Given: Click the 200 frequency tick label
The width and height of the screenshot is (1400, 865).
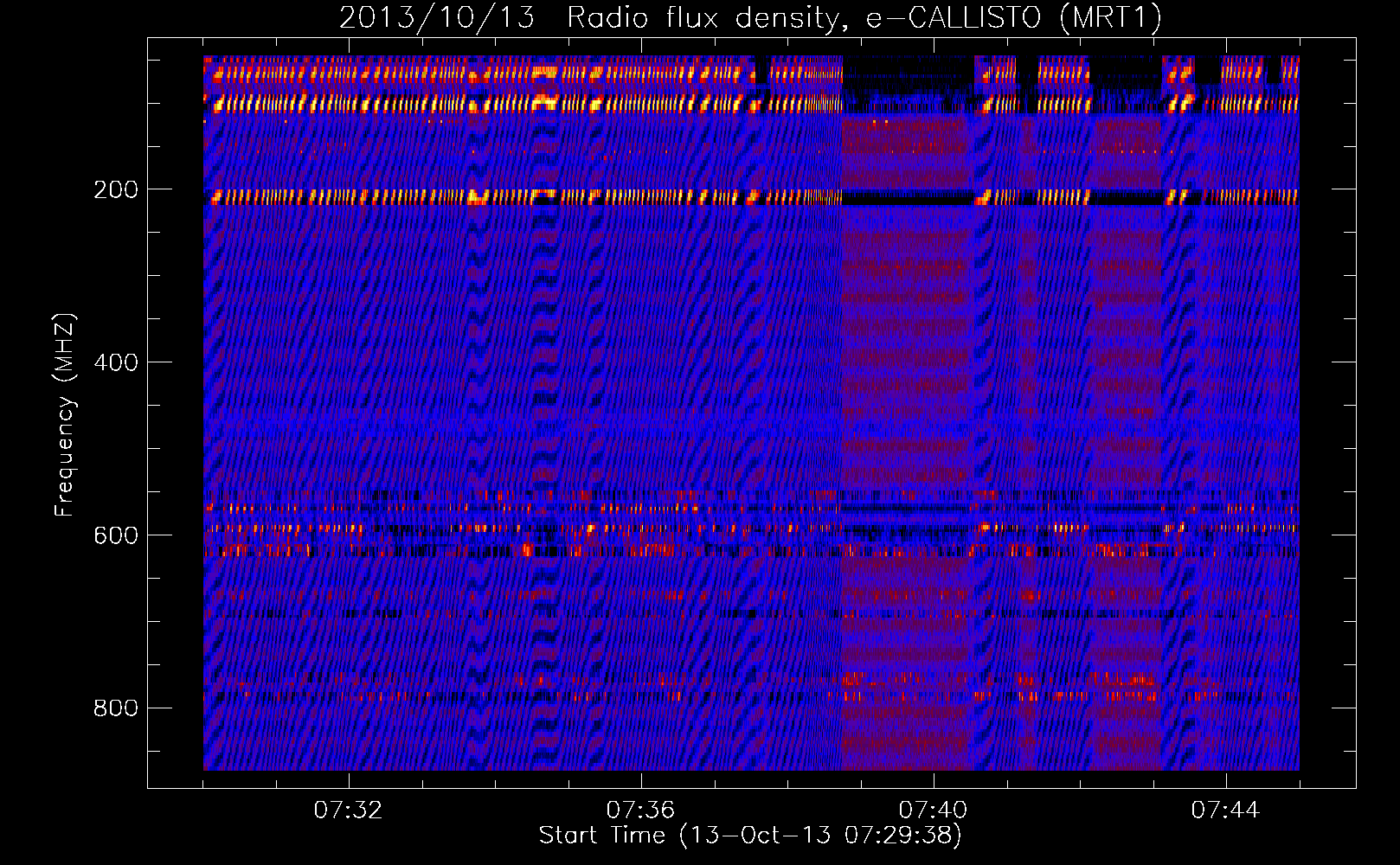Looking at the screenshot, I should 116,189.
